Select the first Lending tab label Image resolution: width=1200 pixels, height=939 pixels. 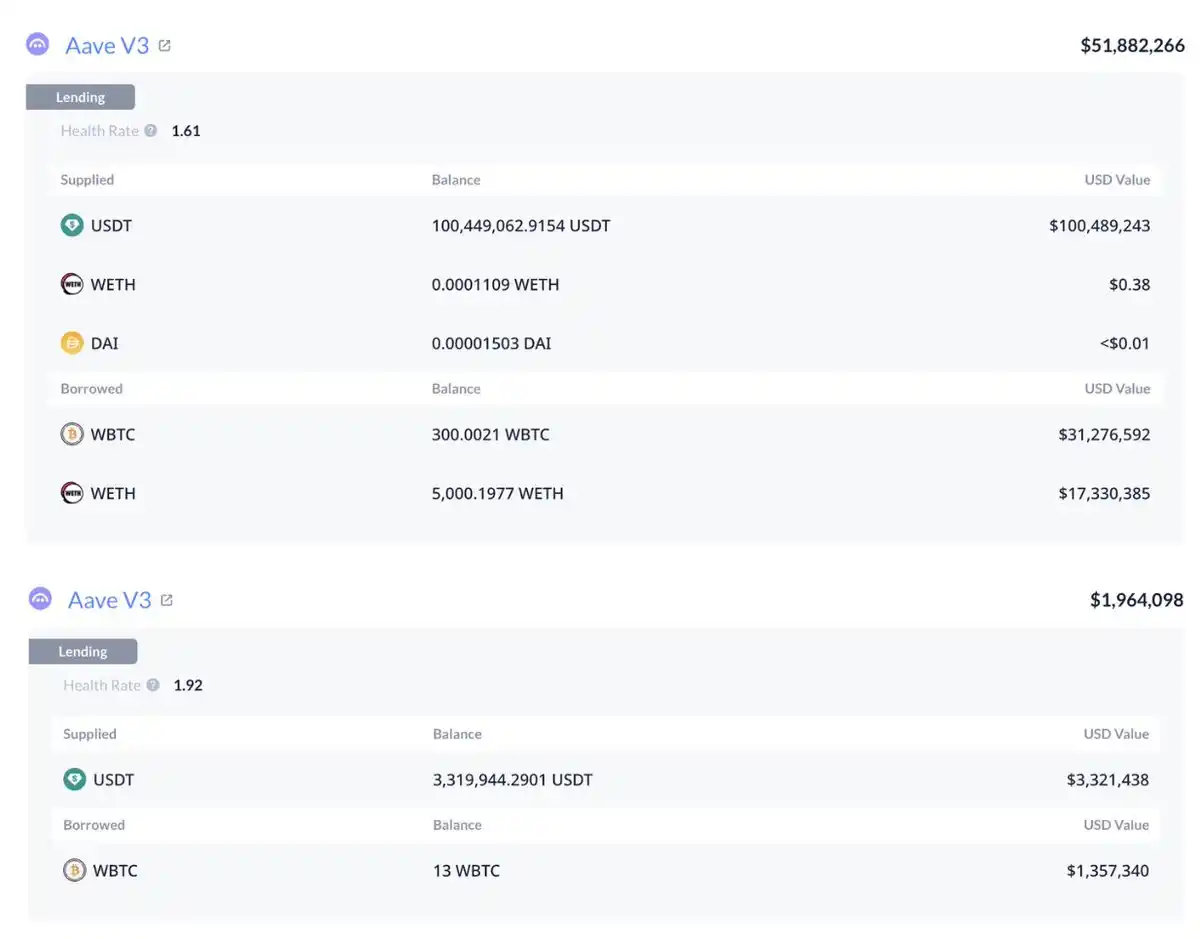80,97
